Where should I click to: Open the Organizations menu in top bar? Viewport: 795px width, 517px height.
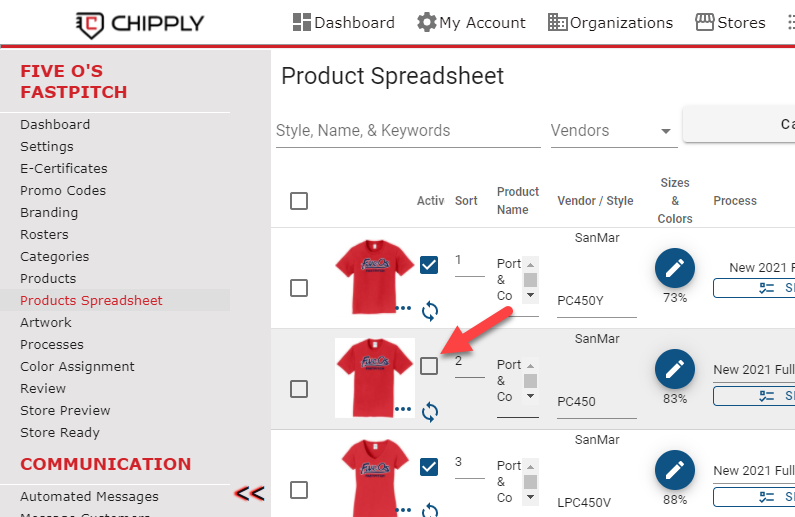[610, 23]
